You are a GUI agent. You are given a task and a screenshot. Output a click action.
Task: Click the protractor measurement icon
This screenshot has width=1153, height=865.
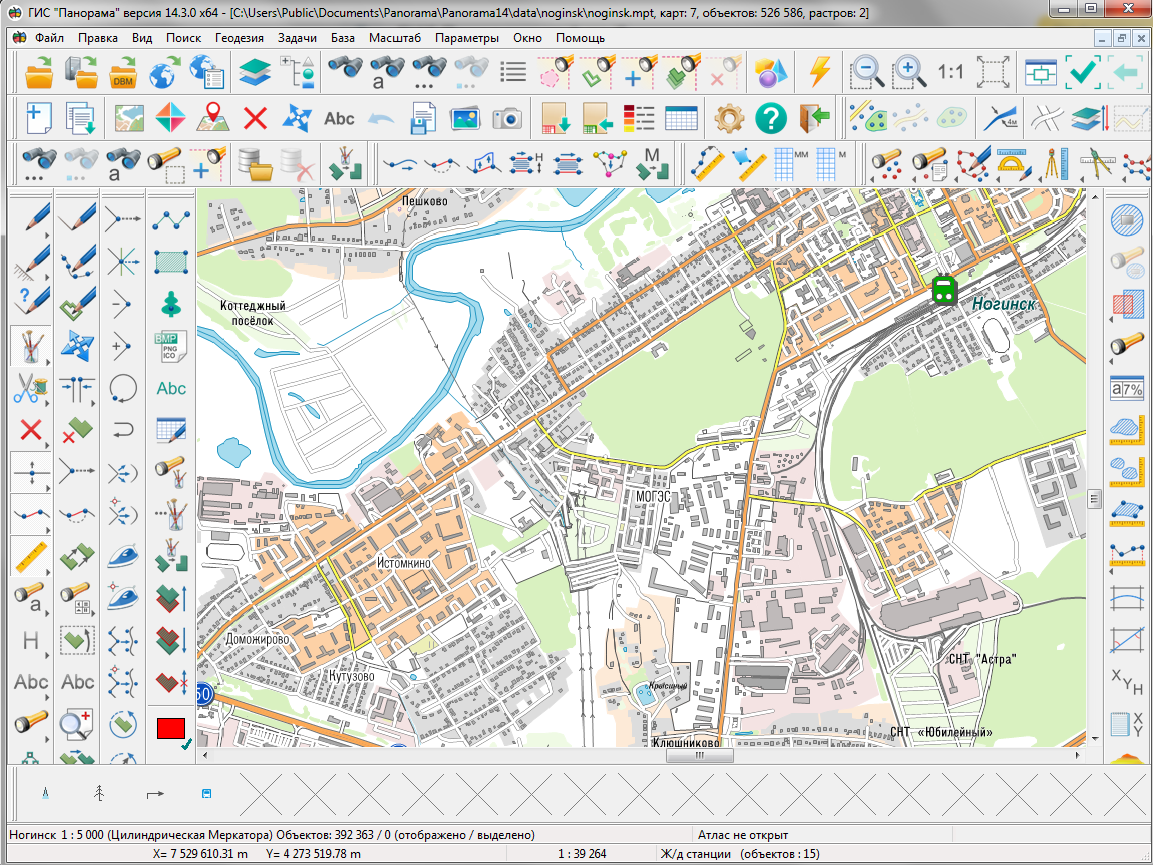click(1013, 163)
